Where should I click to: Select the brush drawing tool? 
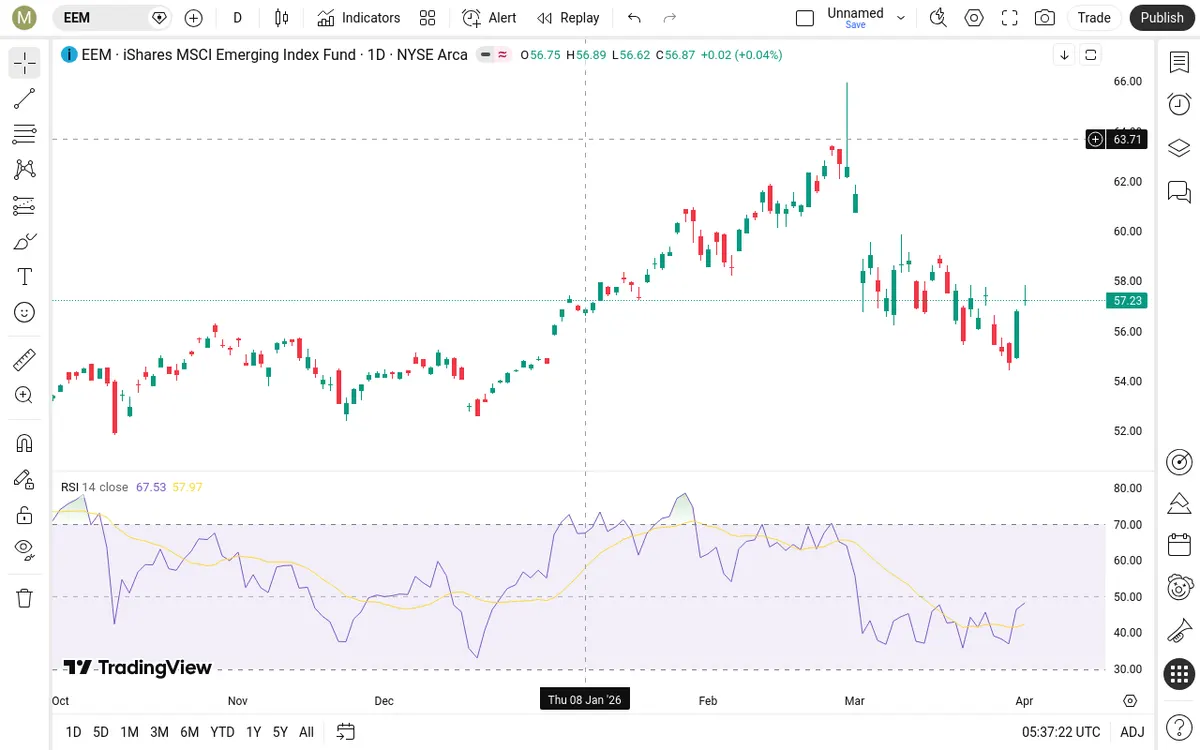click(25, 241)
